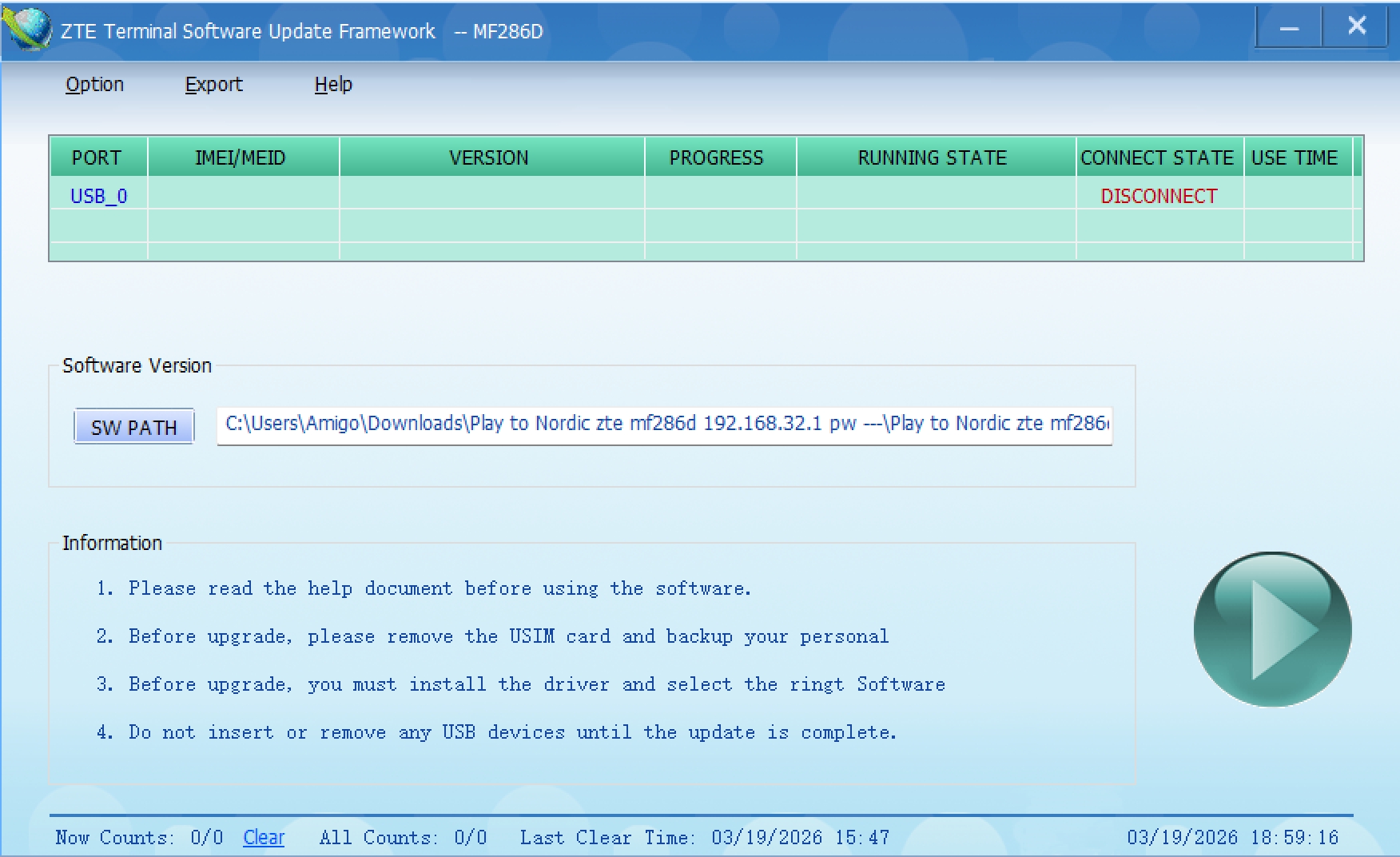The height and width of the screenshot is (857, 1400).
Task: Open the Help menu
Action: point(332,84)
